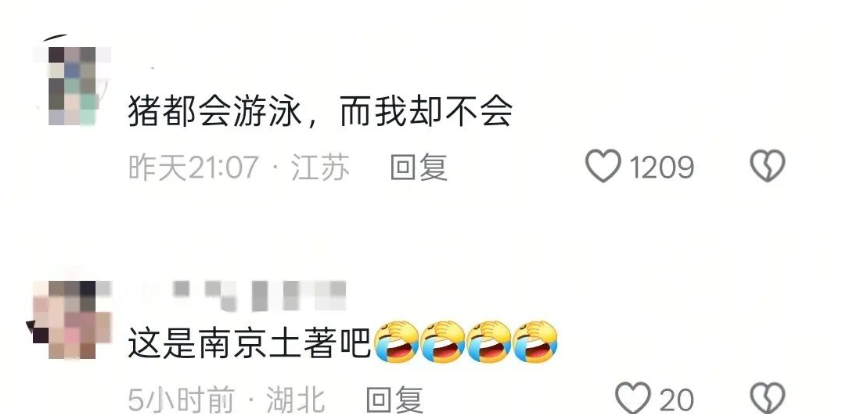The width and height of the screenshot is (848, 414).
Task: Open first commenter's pixelated avatar
Action: [x=73, y=85]
